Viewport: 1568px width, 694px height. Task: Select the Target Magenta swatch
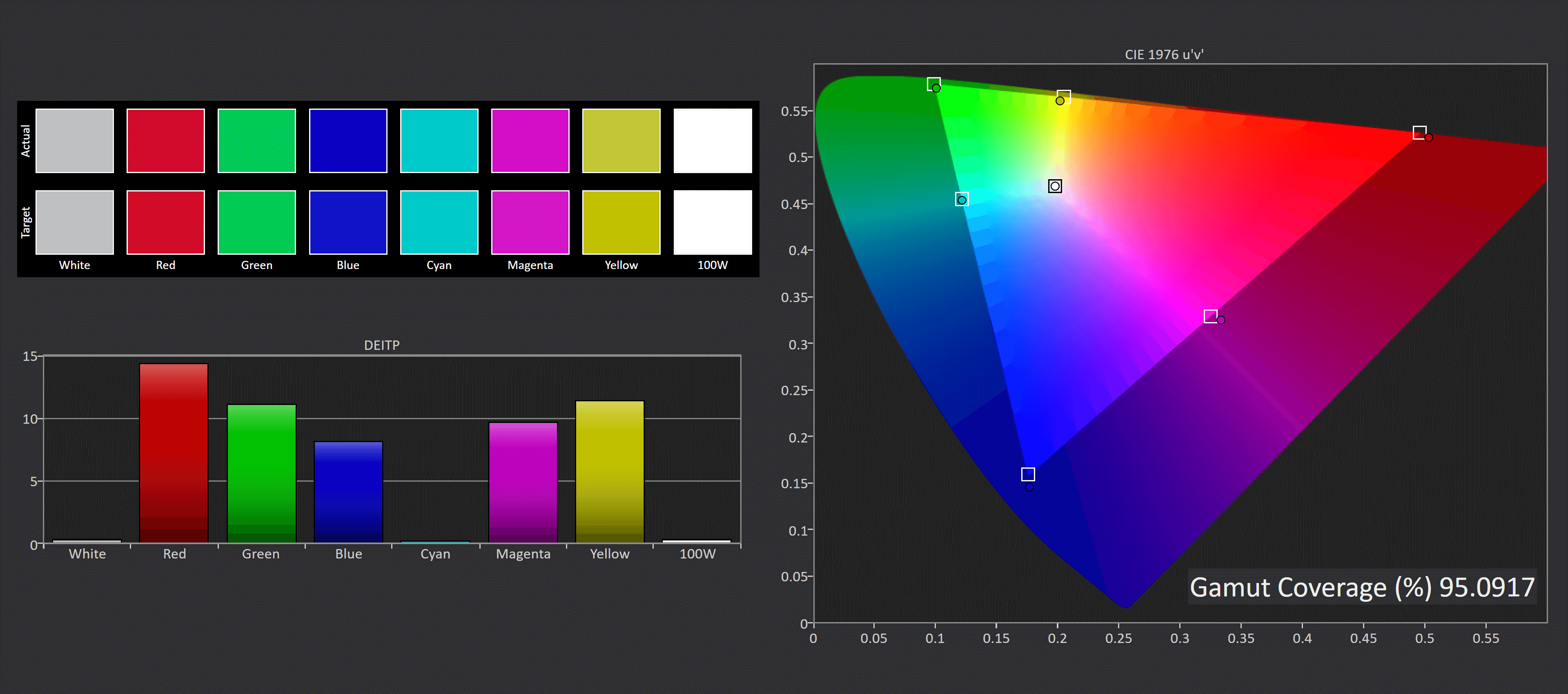click(x=530, y=222)
